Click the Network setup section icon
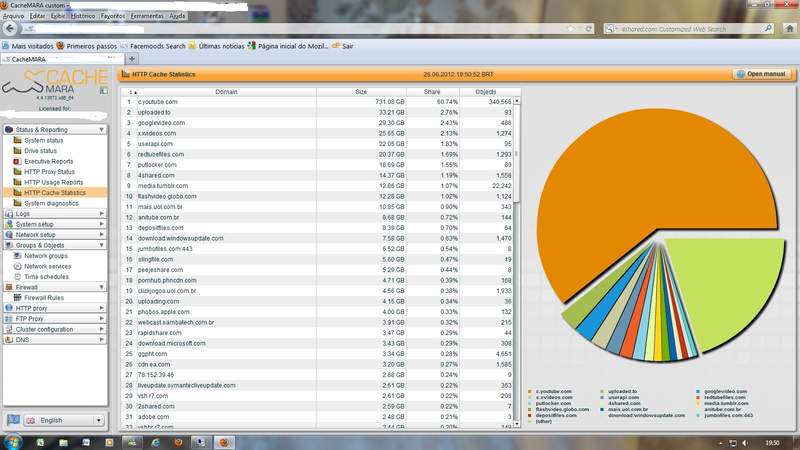This screenshot has width=800, height=450. [x=9, y=235]
